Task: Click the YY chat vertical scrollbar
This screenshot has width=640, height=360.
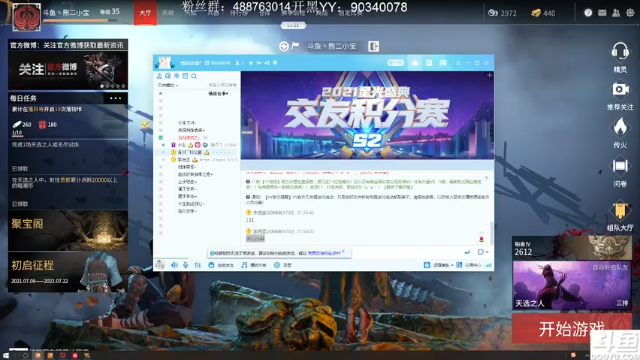Action: click(491, 233)
